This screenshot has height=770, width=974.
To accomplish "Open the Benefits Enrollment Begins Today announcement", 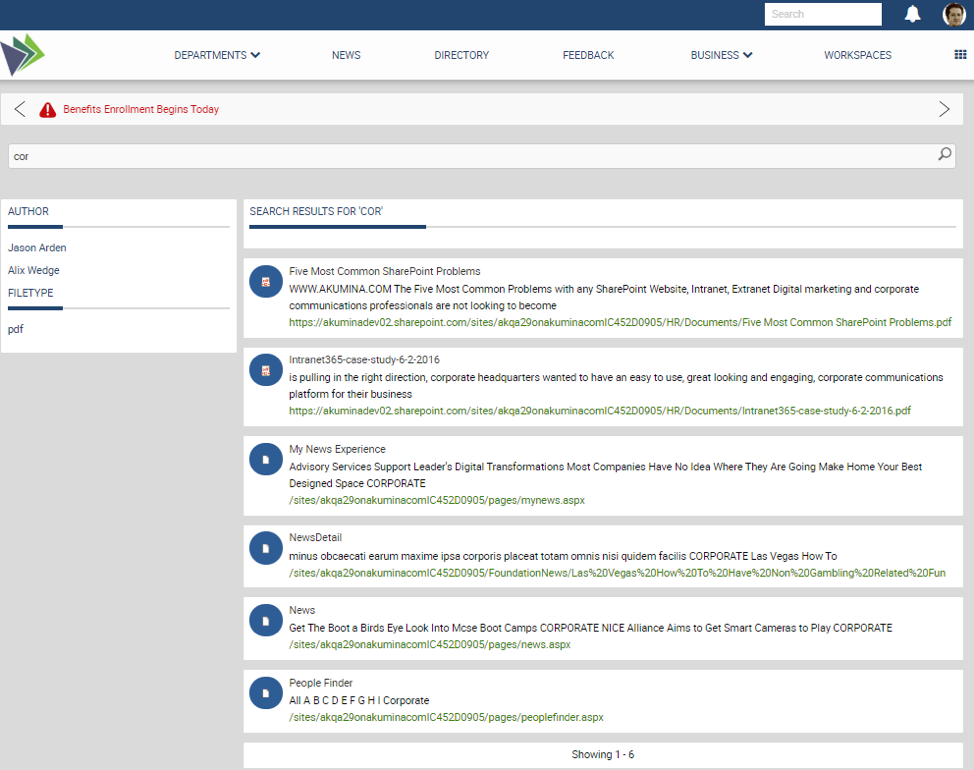I will click(141, 110).
